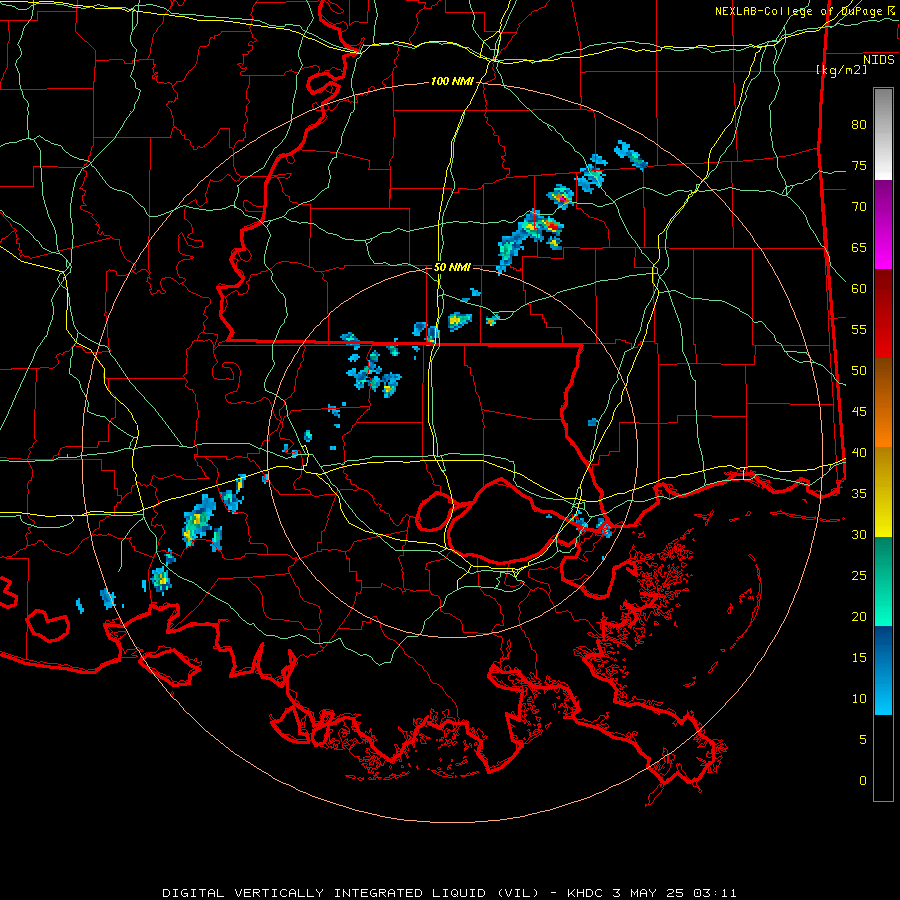This screenshot has height=900, width=900.
Task: Select the 5 value on the VIL scale
Action: [863, 740]
